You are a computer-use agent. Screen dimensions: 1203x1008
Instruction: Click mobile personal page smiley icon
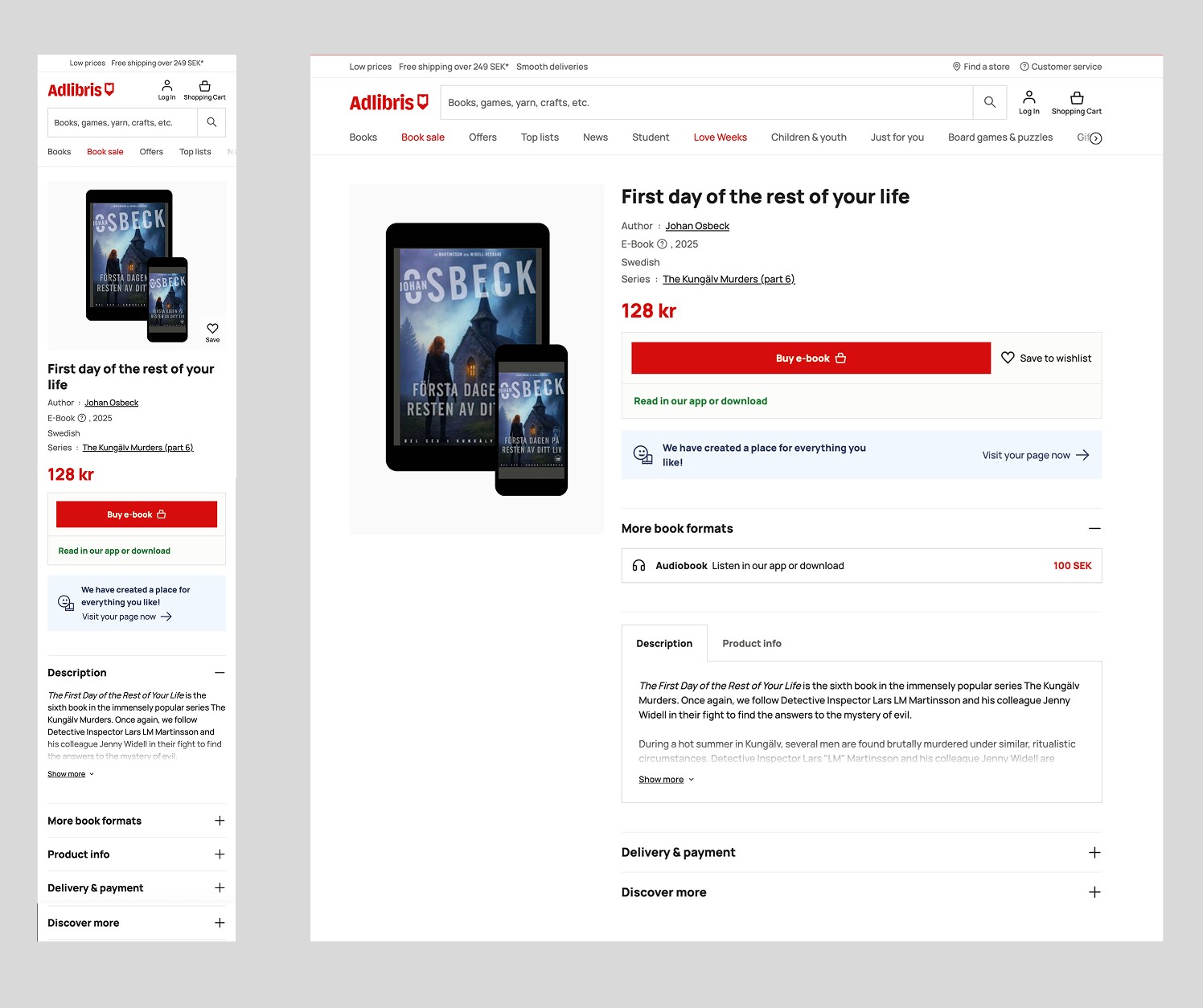66,603
